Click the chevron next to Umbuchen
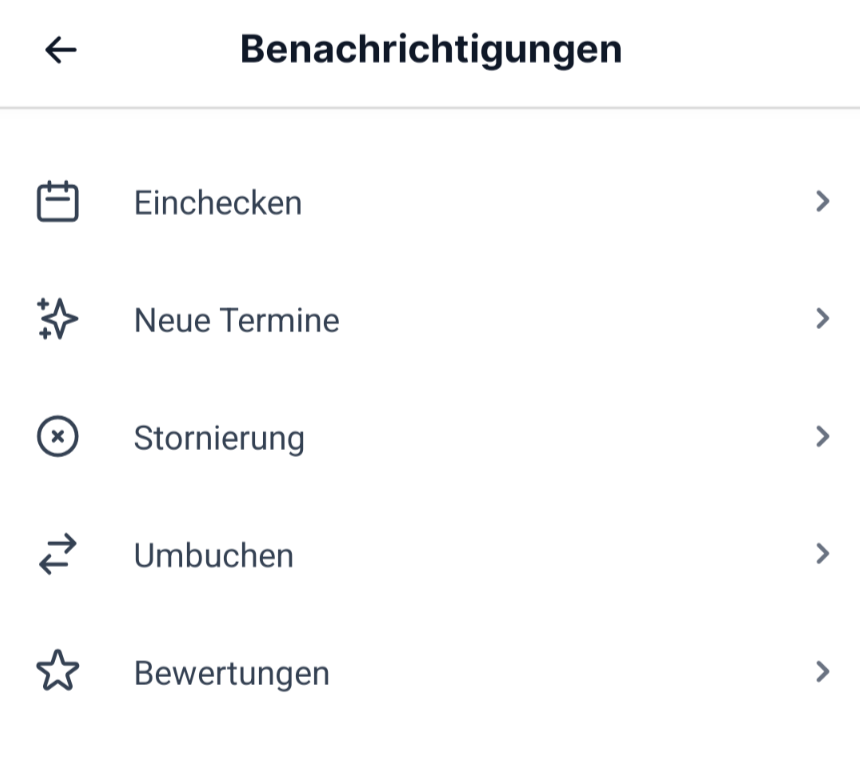This screenshot has width=860, height=765. [822, 554]
